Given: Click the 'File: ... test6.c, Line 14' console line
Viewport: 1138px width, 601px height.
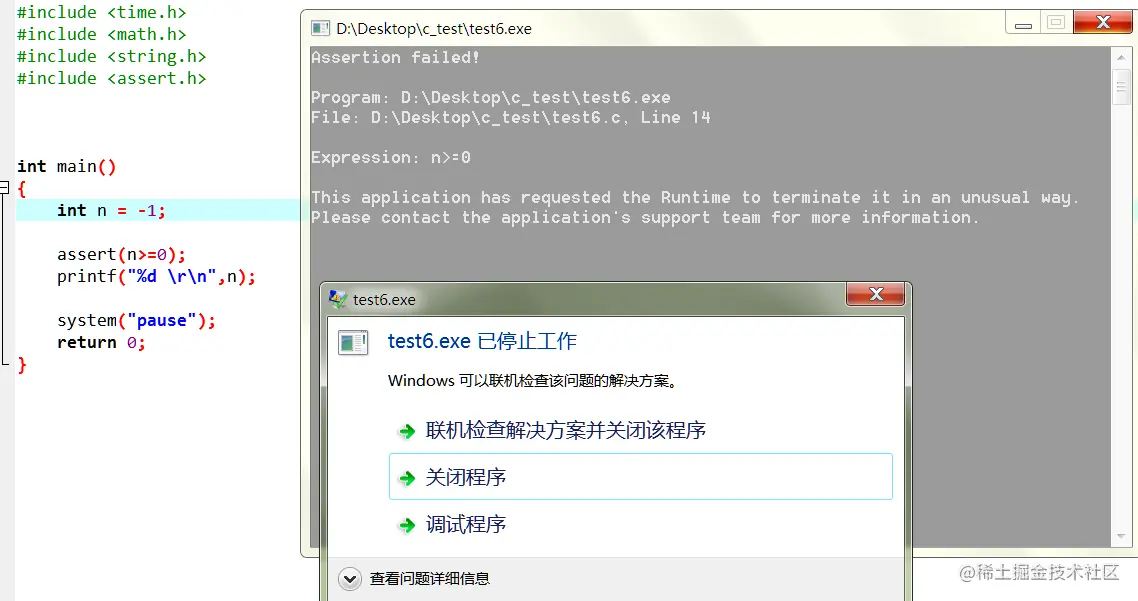Looking at the screenshot, I should (510, 118).
